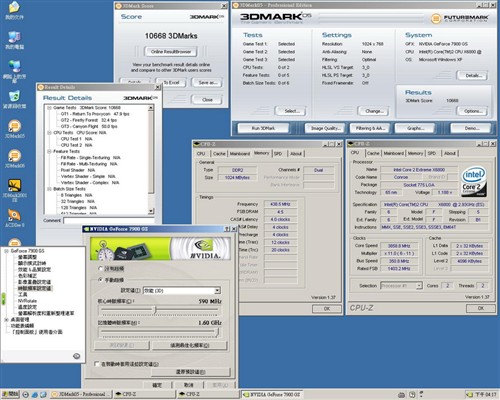Click the NVIDIA tray icon beside the clock

(x=470, y=394)
